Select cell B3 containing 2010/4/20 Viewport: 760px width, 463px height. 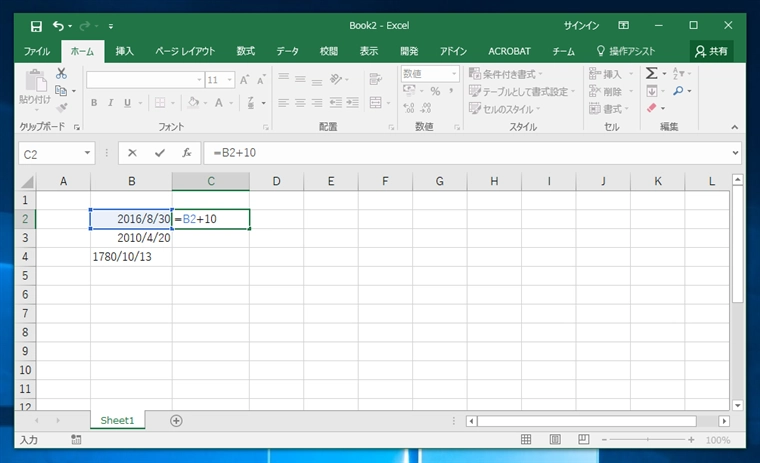pyautogui.click(x=131, y=238)
